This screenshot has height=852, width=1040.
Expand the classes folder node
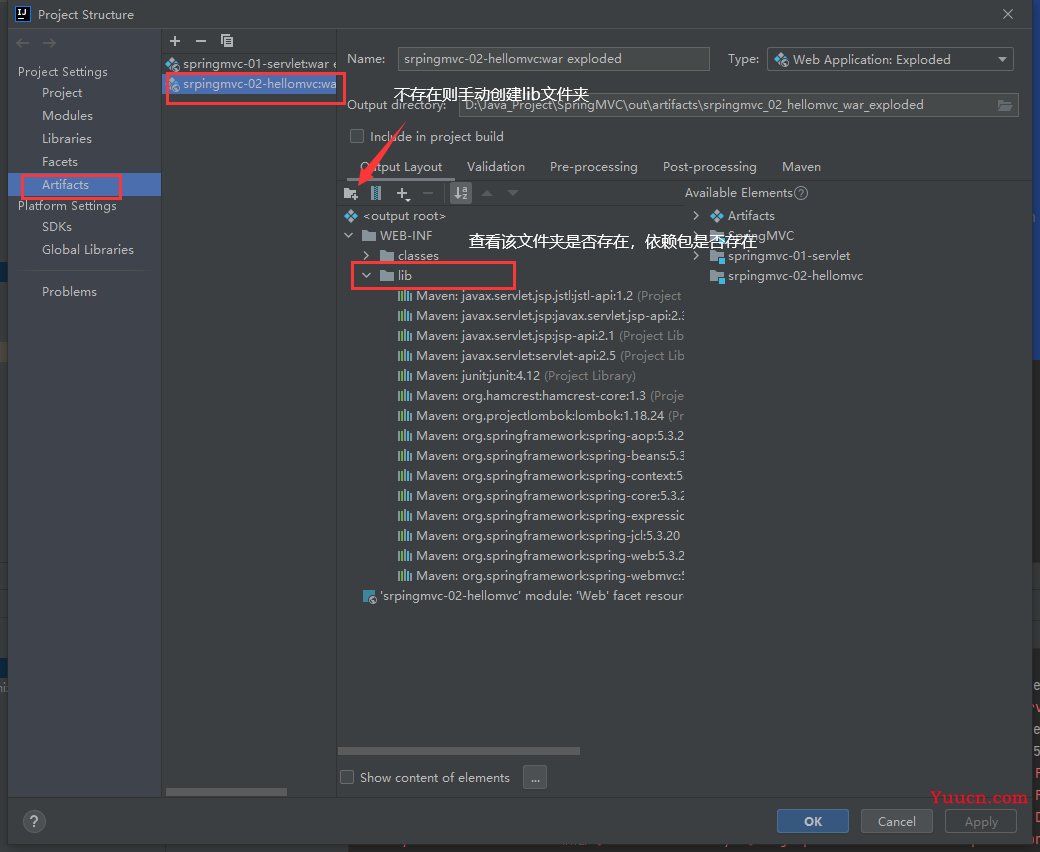367,256
